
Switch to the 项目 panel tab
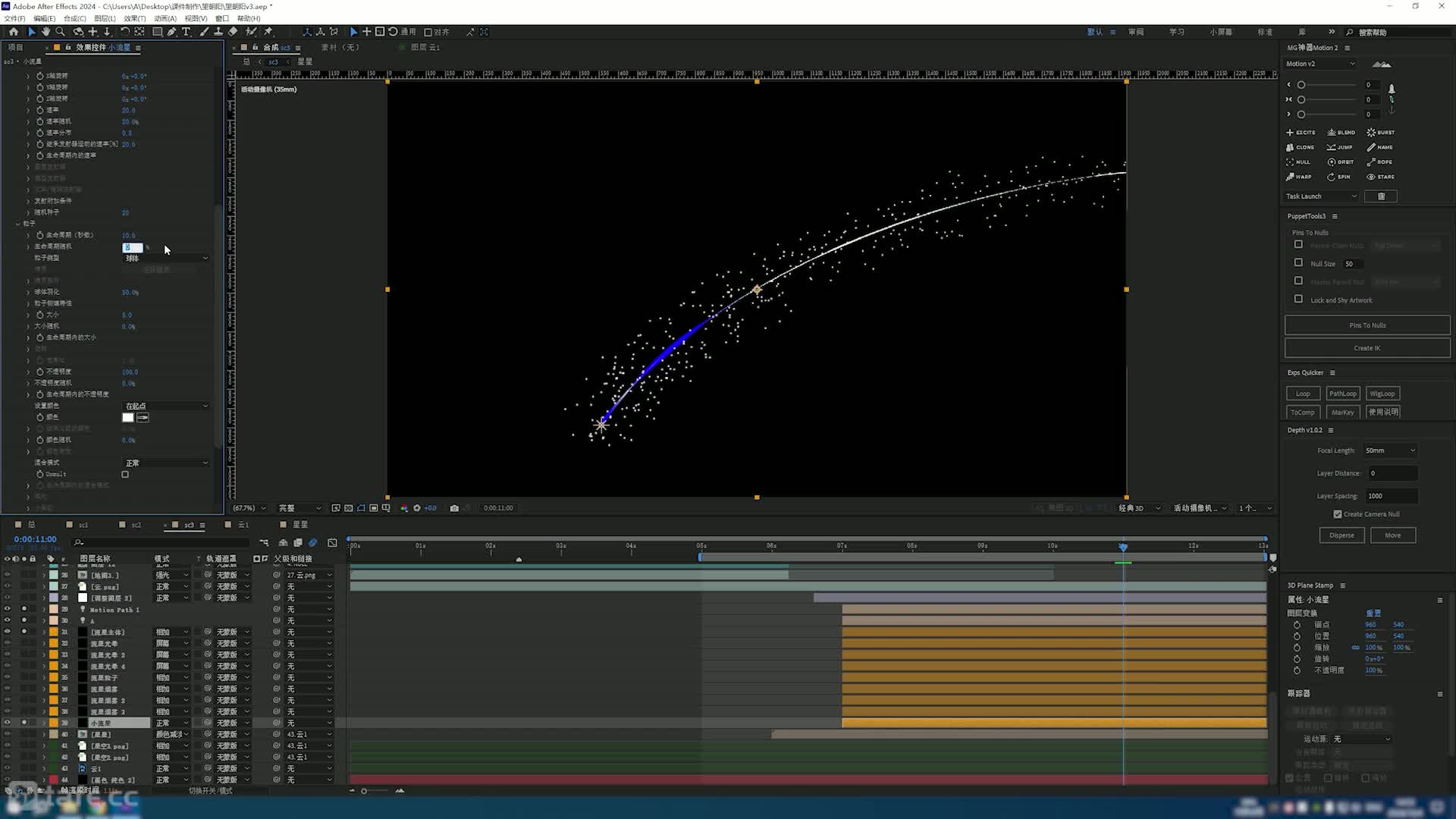pyautogui.click(x=15, y=47)
